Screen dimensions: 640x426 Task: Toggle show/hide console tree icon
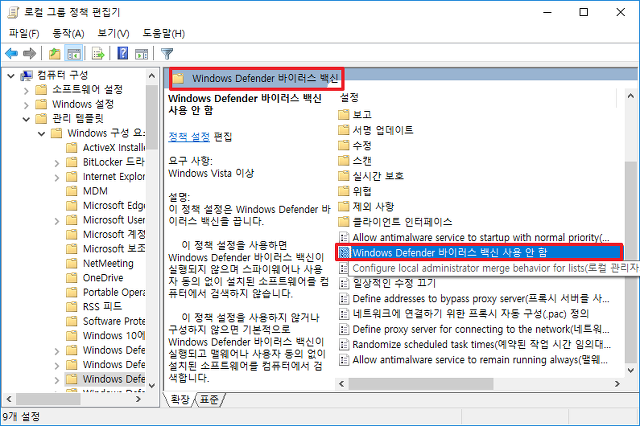pos(74,53)
